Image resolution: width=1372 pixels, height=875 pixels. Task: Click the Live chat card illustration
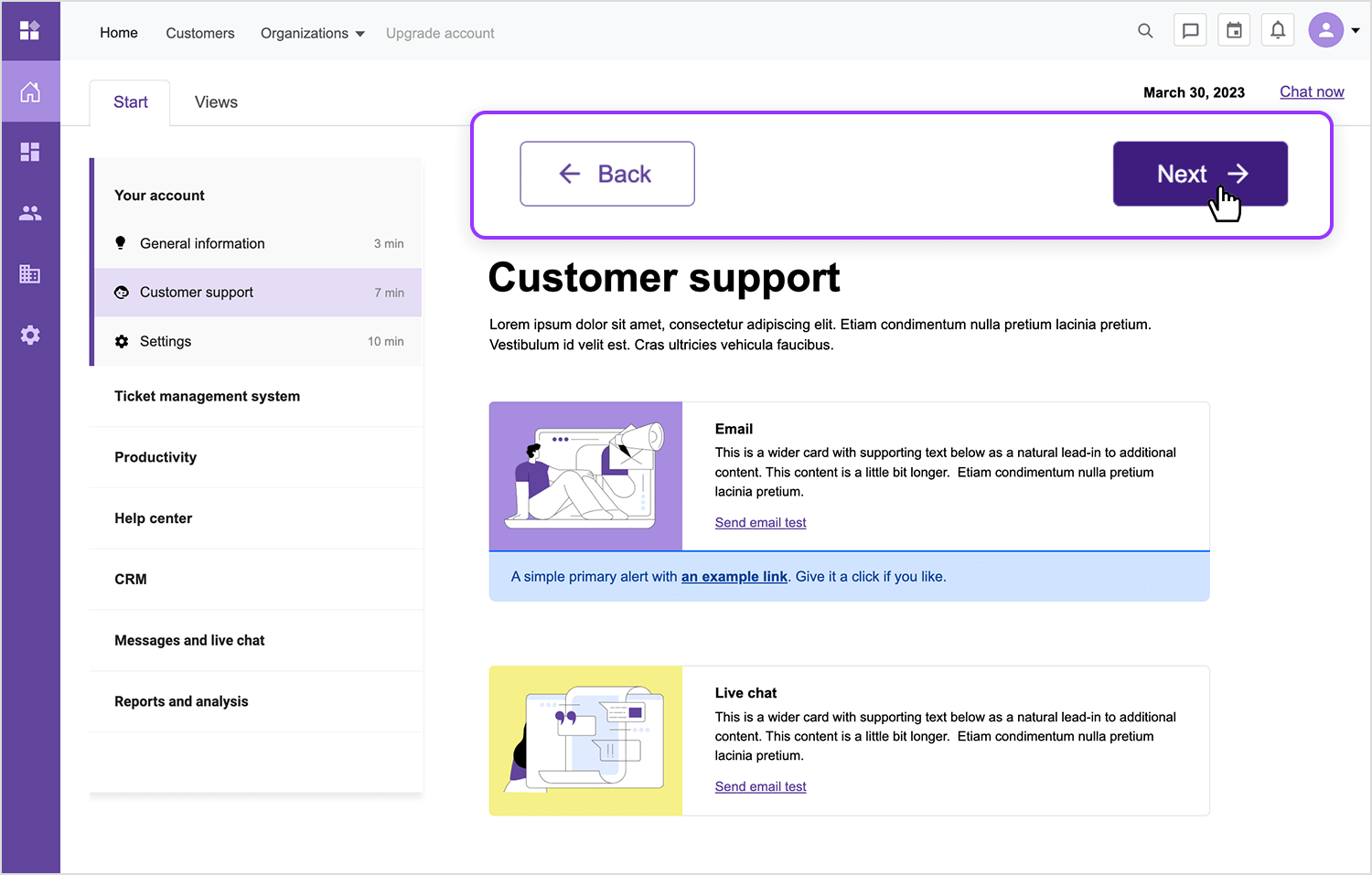point(586,741)
